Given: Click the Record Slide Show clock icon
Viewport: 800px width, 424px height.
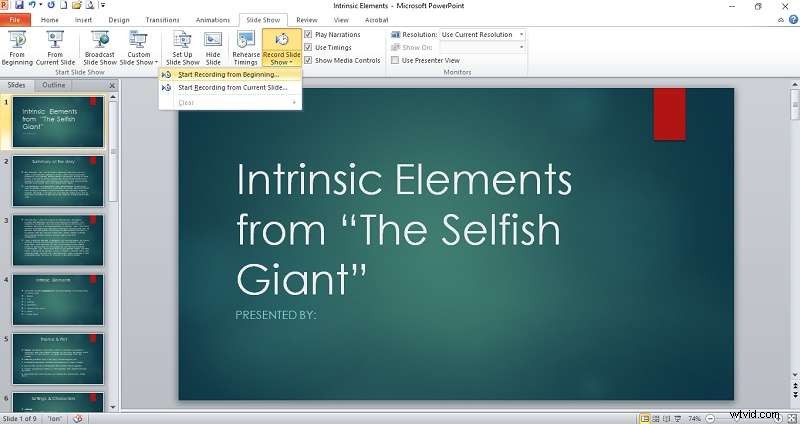Looking at the screenshot, I should [282, 40].
